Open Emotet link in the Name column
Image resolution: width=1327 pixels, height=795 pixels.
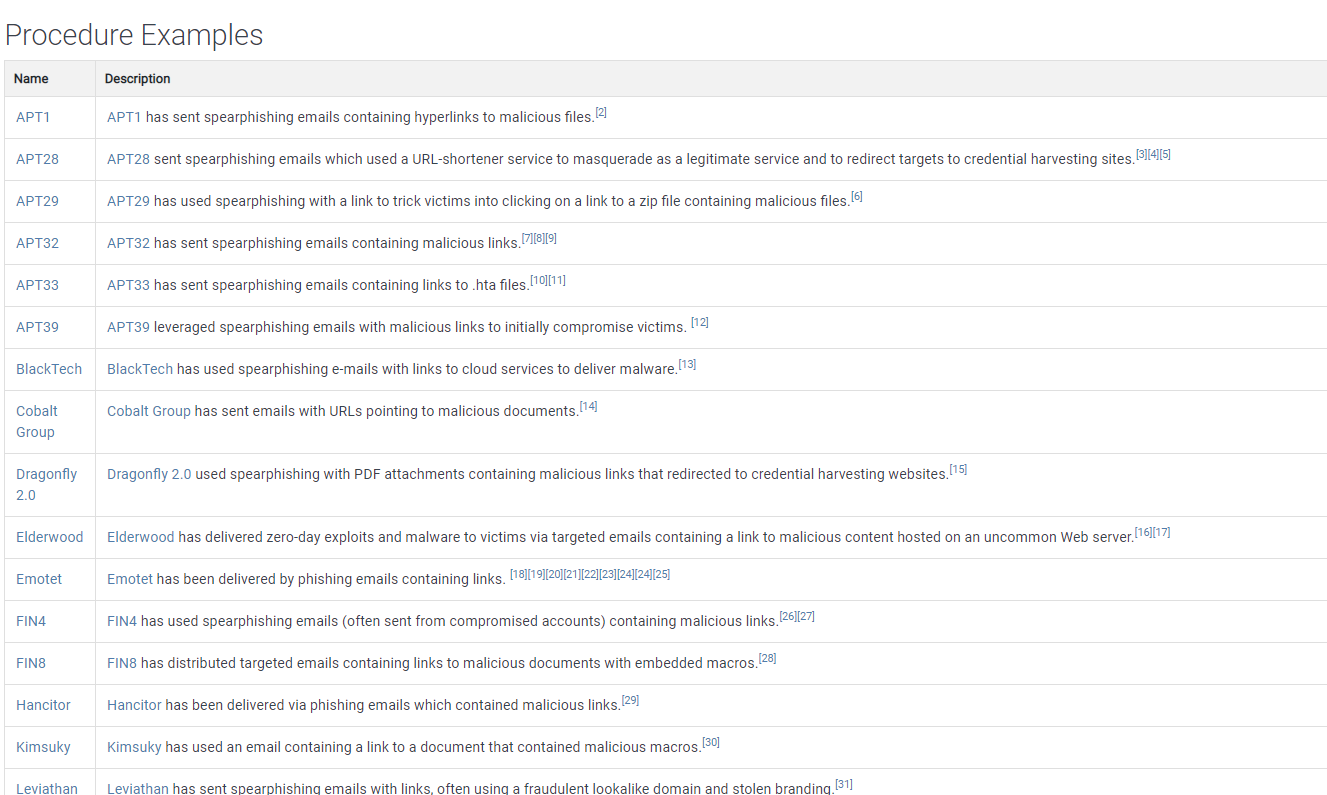pos(39,579)
